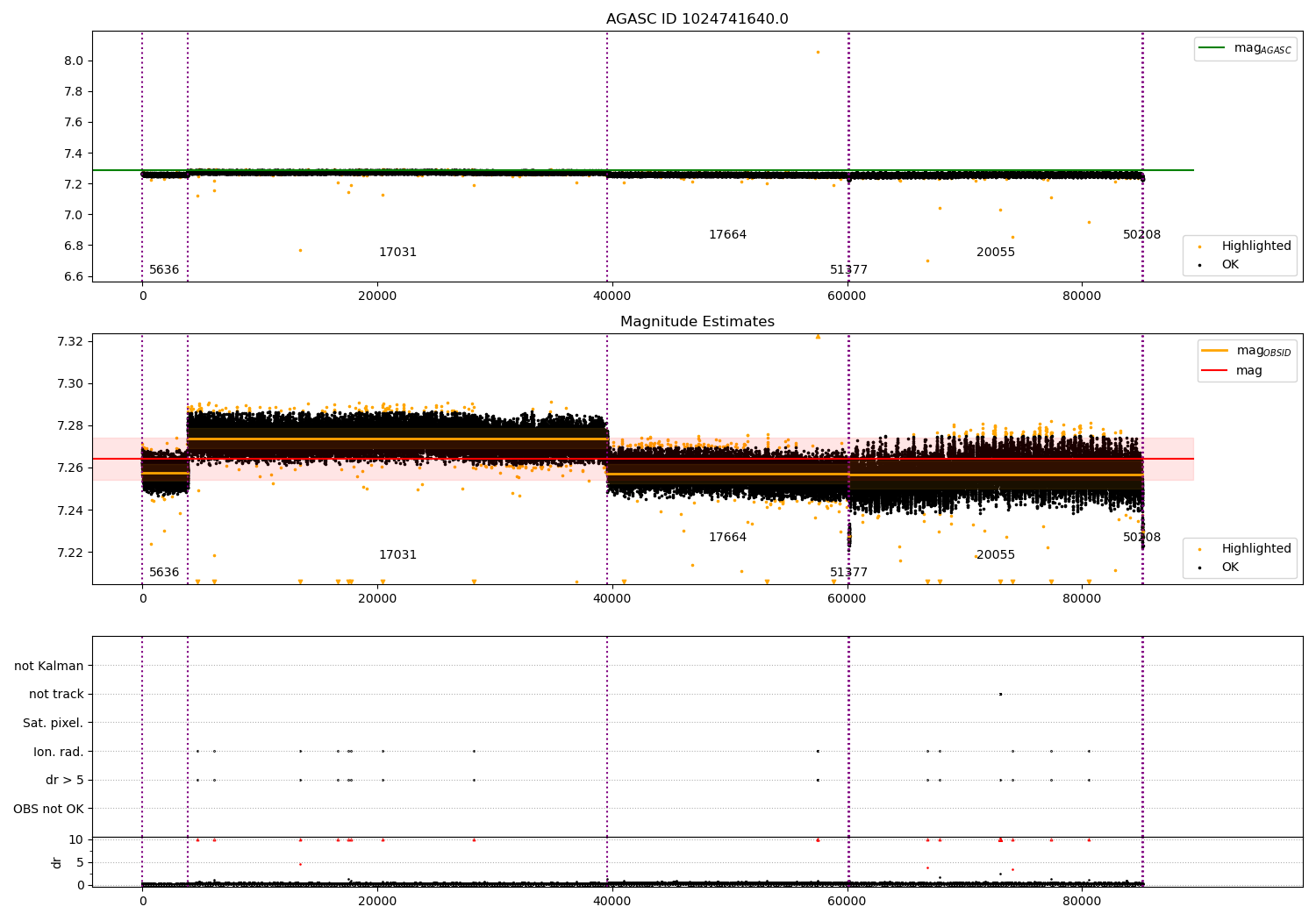1316x921 pixels.
Task: Click the 7.22 y-axis tick label
Action: (70, 553)
